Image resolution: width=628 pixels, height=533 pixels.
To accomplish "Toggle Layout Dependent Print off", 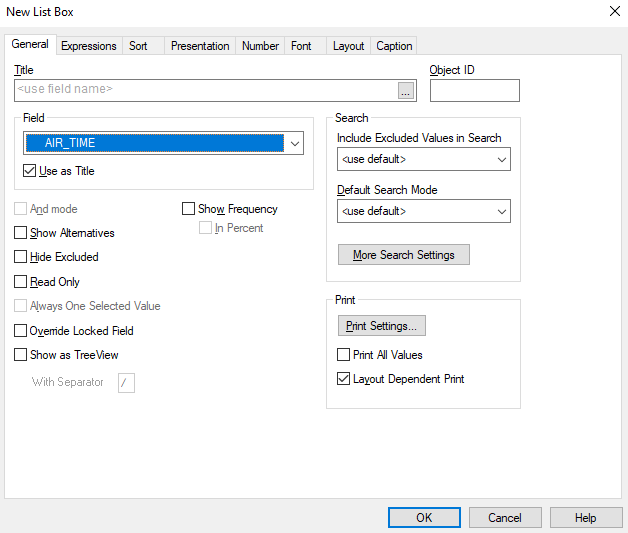I will [343, 379].
